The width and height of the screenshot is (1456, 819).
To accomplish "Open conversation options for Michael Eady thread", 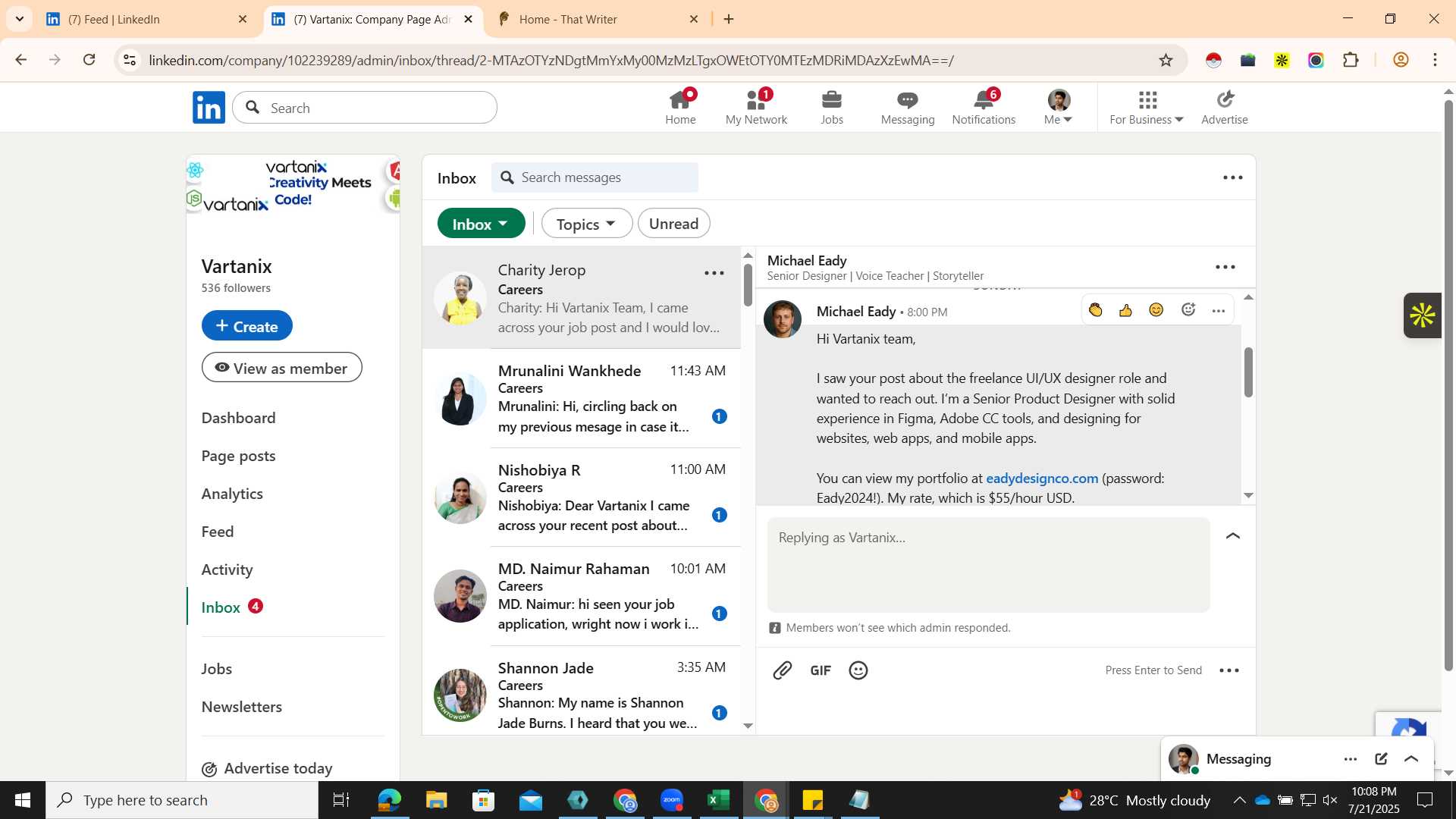I will click(1225, 267).
